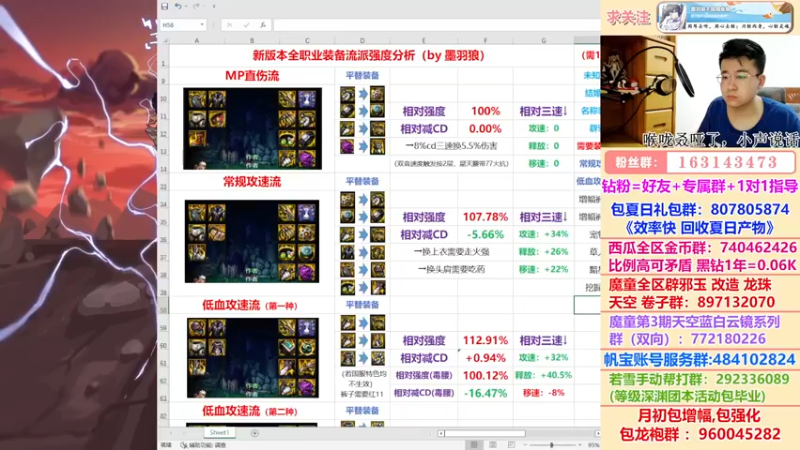This screenshot has width=800, height=450.
Task: Select the 100.12% cell
Action: (x=485, y=376)
